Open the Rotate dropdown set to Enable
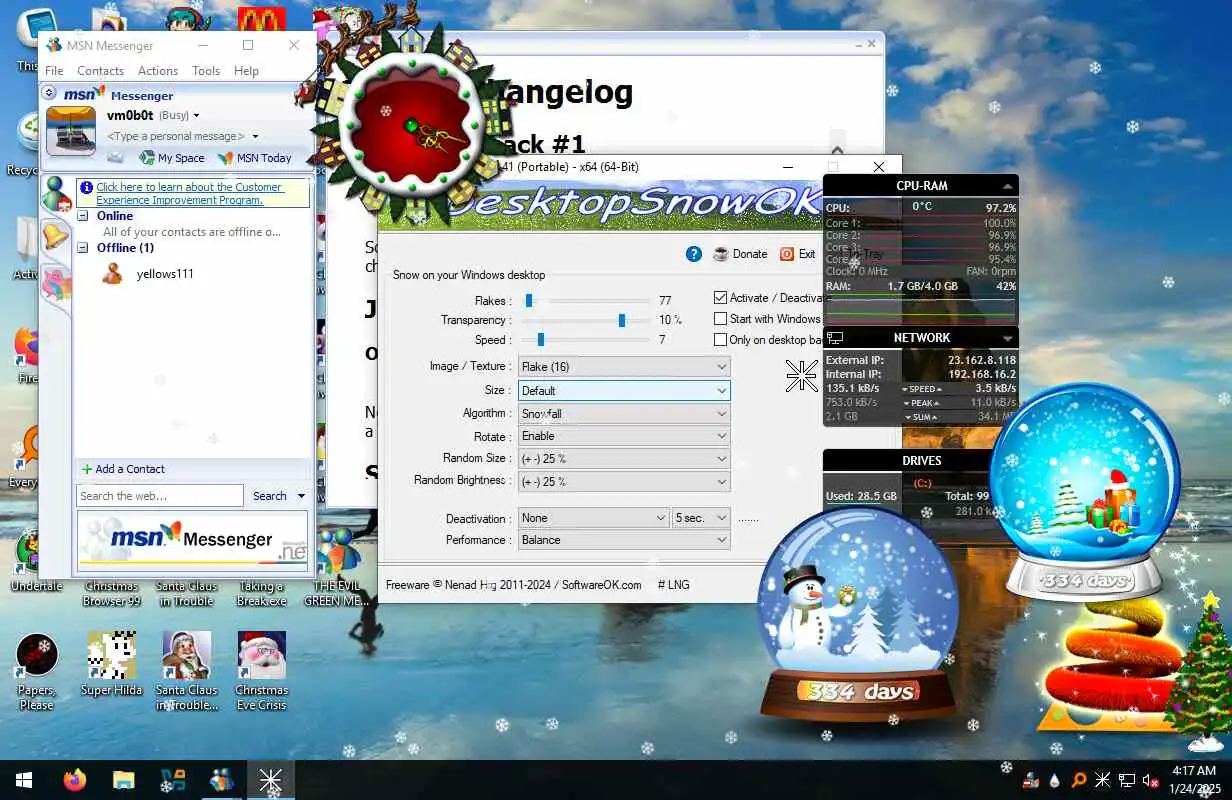Screen dimensions: 1232x800 coord(624,436)
